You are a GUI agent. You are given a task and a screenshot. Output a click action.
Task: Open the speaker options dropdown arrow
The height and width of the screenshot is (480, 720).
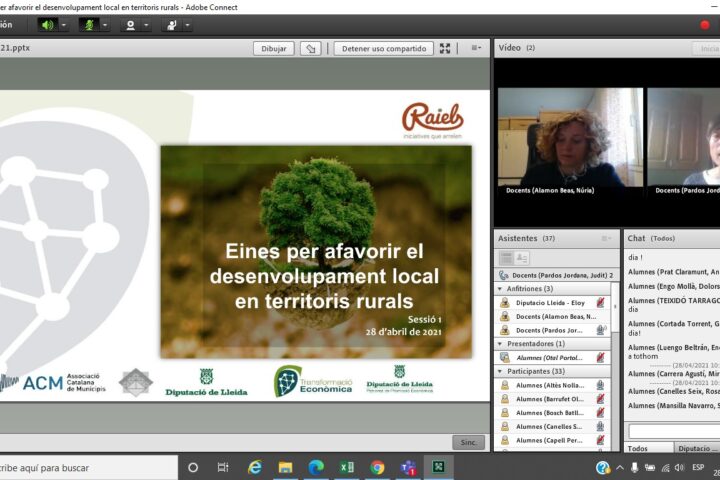(x=64, y=25)
